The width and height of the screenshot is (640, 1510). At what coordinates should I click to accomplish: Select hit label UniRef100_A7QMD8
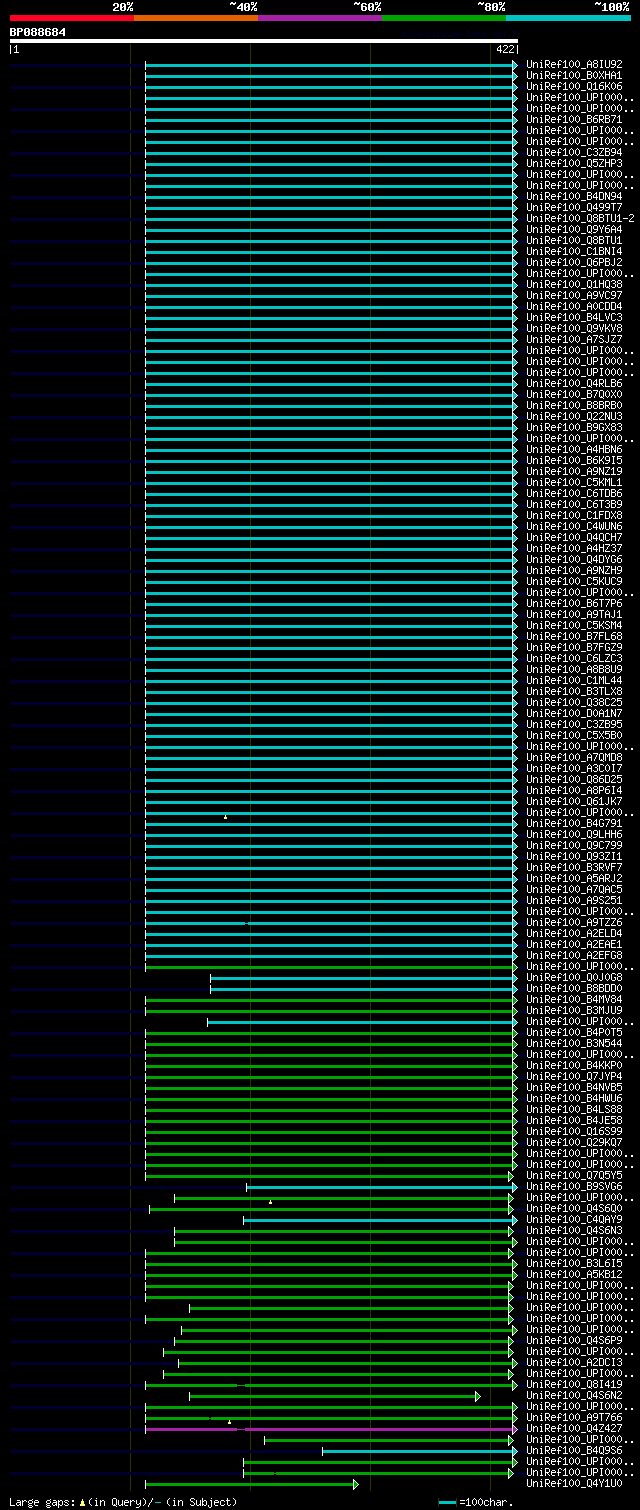coord(574,758)
